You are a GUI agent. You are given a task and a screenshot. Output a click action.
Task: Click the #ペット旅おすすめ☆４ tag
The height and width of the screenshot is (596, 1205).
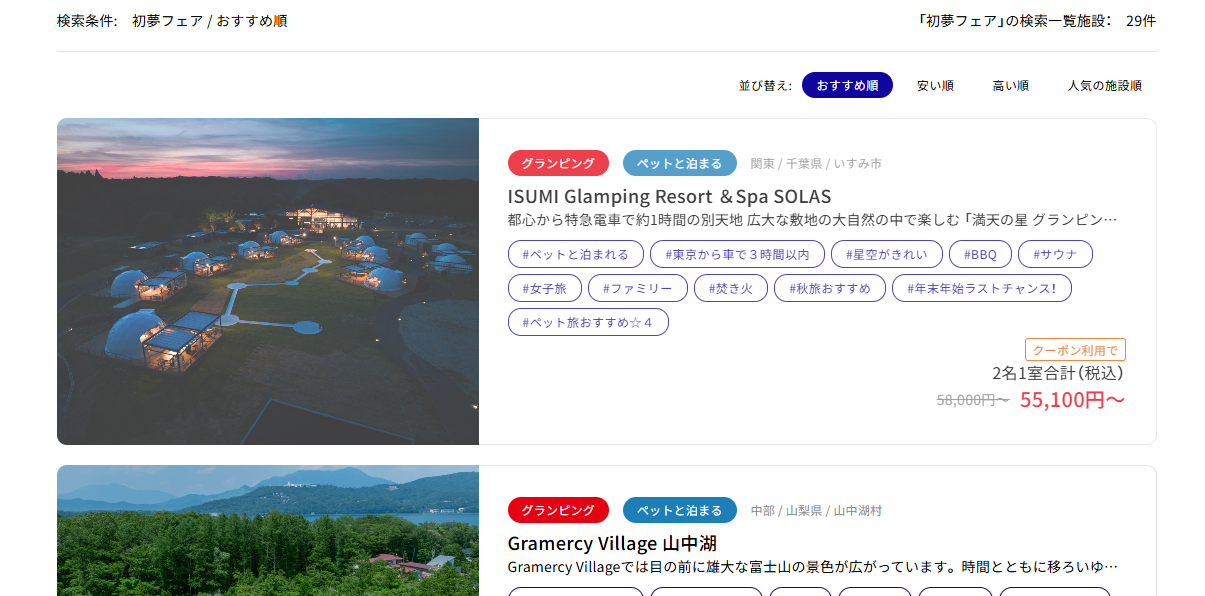point(588,322)
